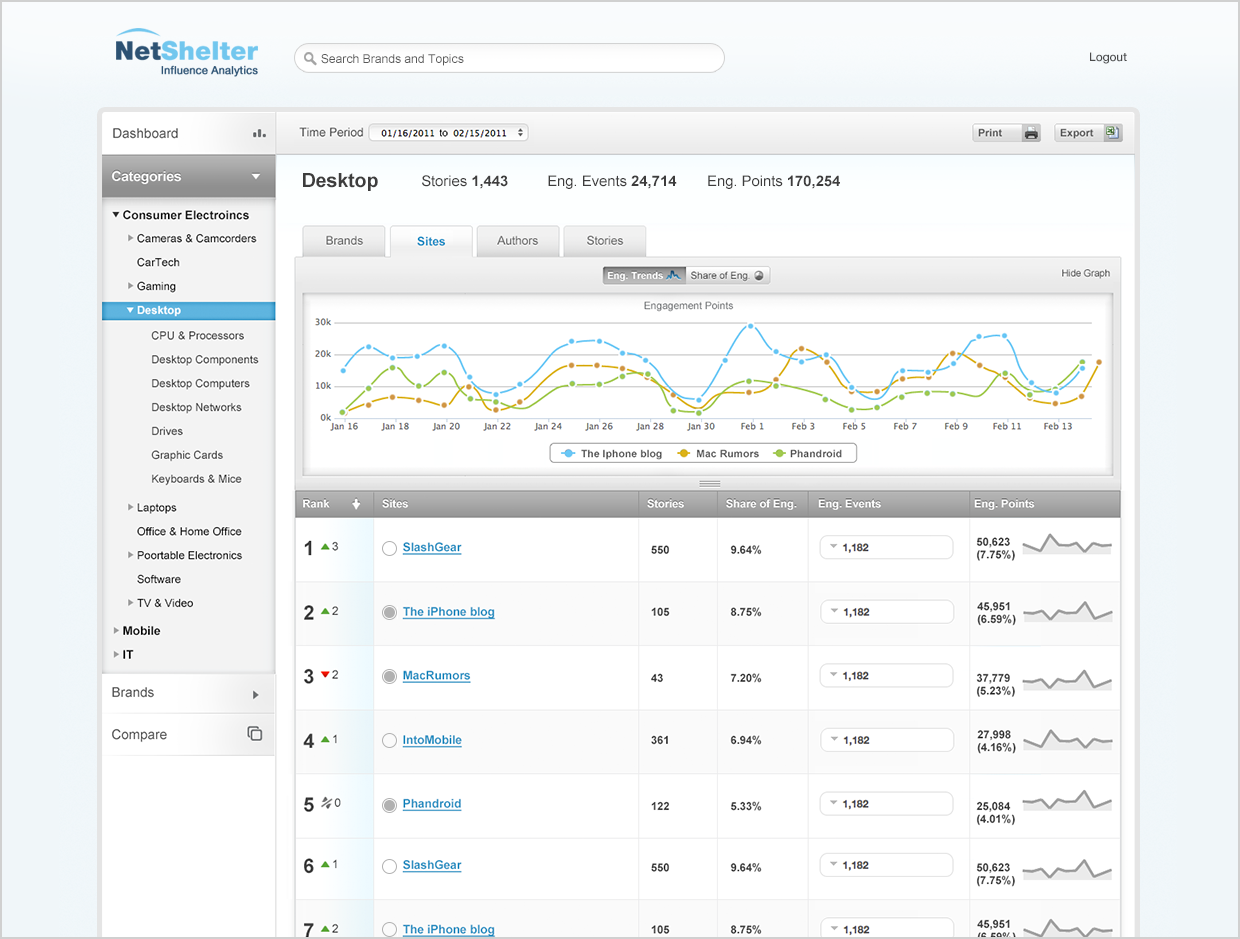Select the SlashGear rank 6 radio button

click(389, 866)
